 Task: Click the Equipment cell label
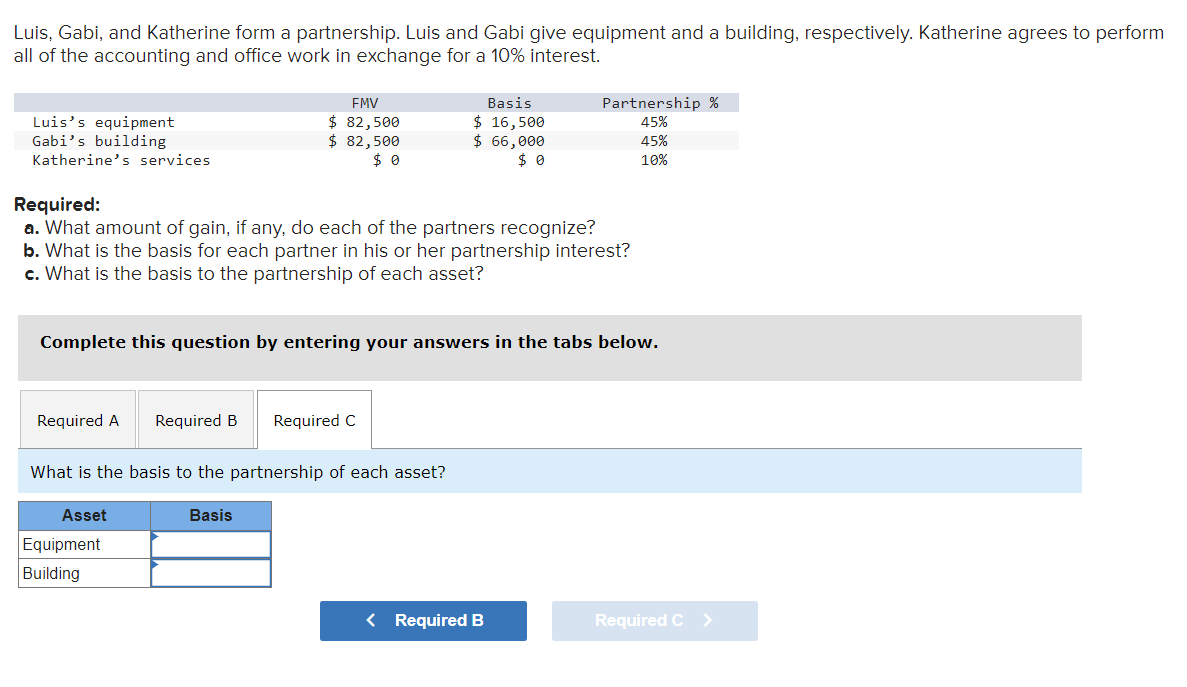click(62, 544)
